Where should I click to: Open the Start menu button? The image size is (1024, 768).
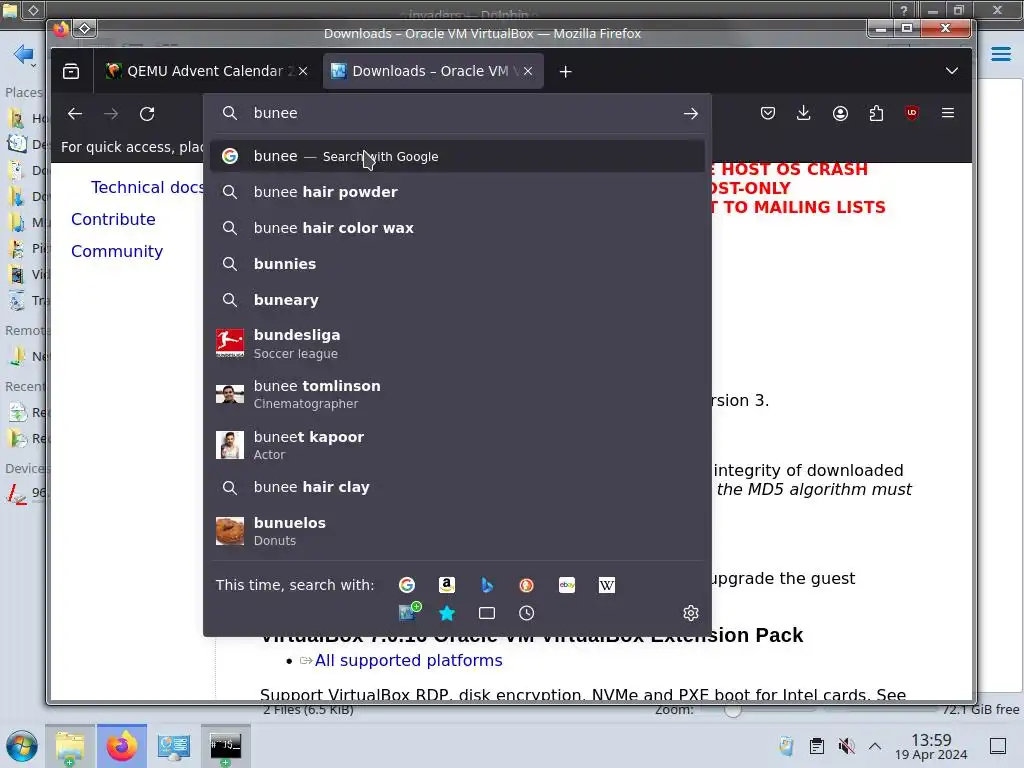click(22, 746)
